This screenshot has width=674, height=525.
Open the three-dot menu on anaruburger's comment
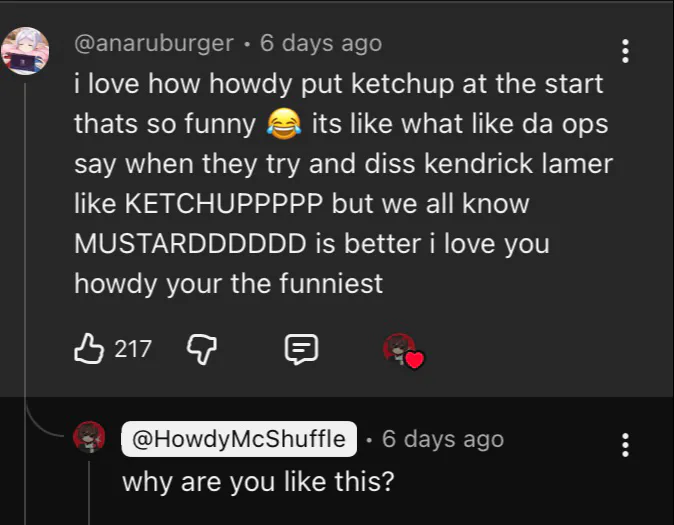click(x=625, y=51)
